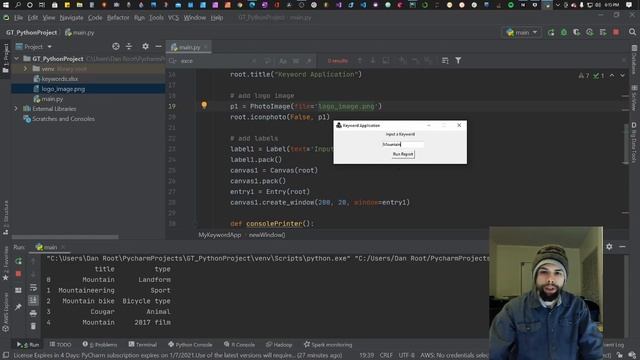This screenshot has width=640, height=360.
Task: Locate opened file in Project tree
Action: coord(116,47)
